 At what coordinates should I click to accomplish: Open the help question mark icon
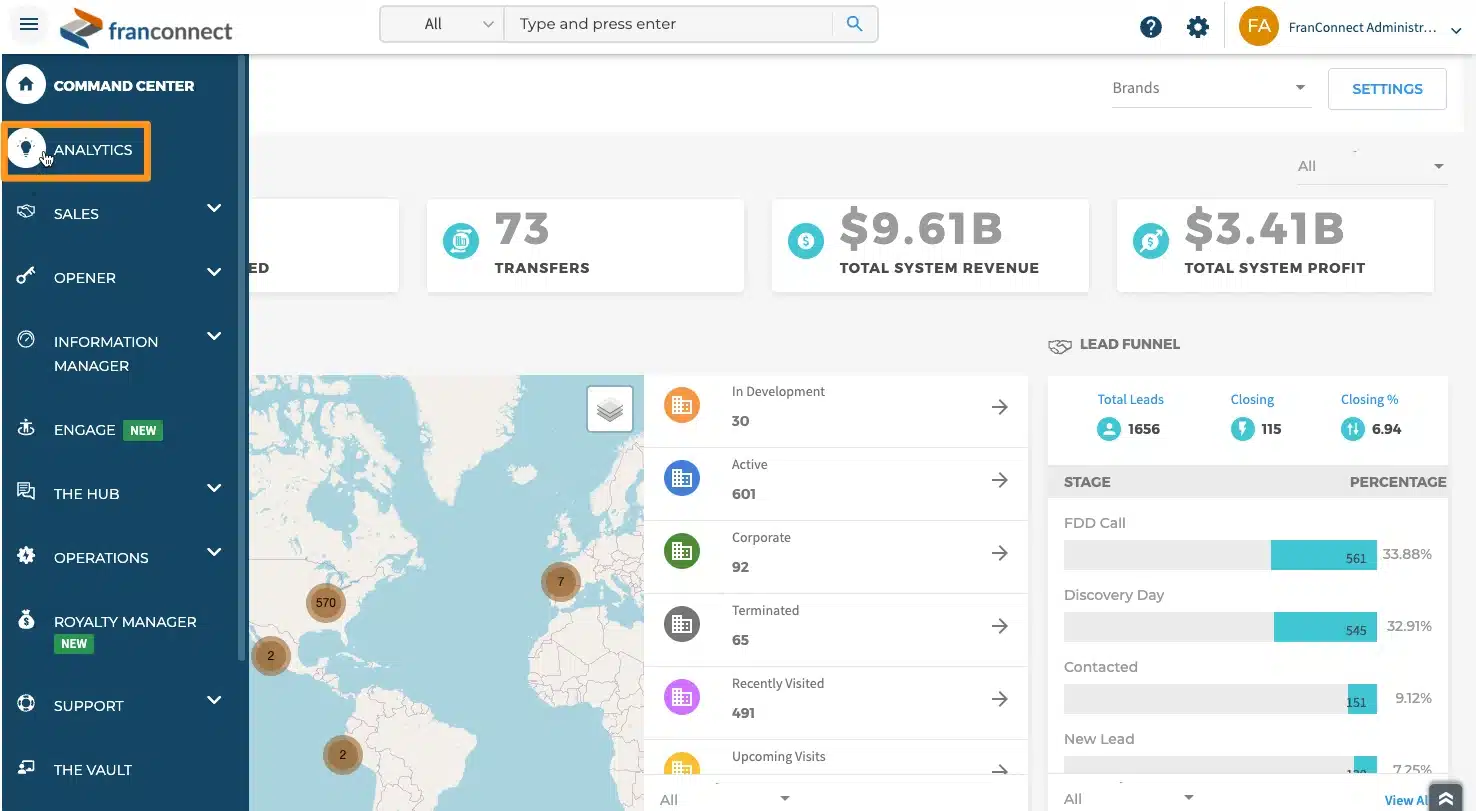pos(1151,27)
